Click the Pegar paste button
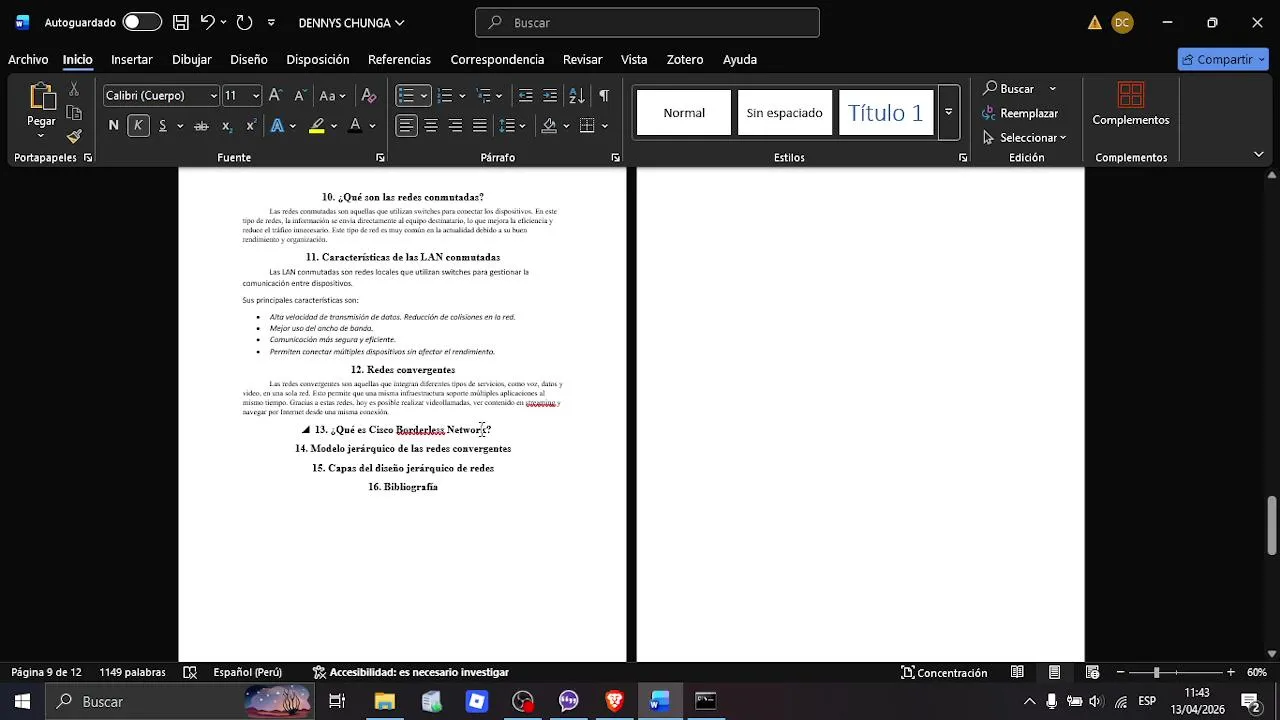1280x720 pixels. coord(41,110)
